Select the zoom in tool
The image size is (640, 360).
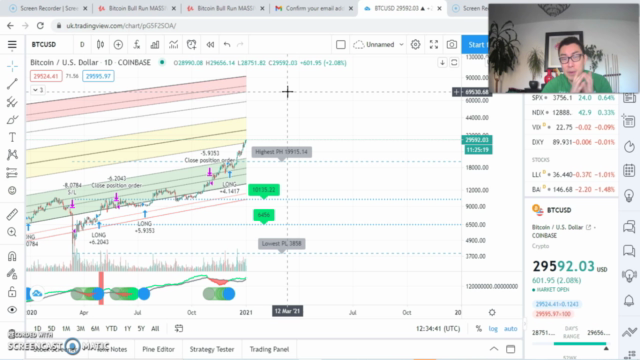tap(12, 232)
